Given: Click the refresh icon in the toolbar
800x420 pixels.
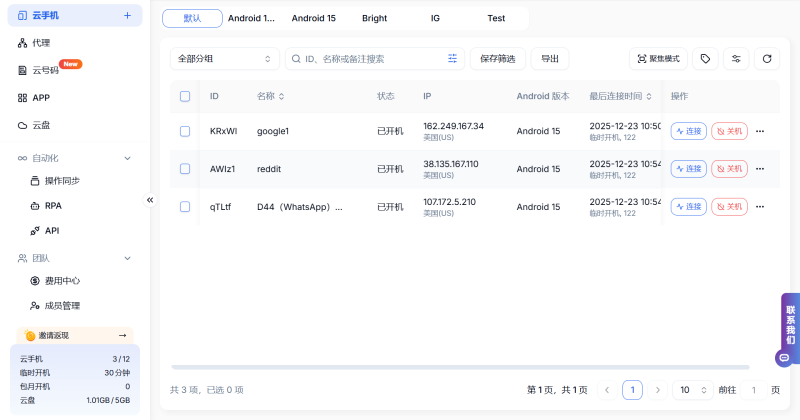Looking at the screenshot, I should [766, 59].
